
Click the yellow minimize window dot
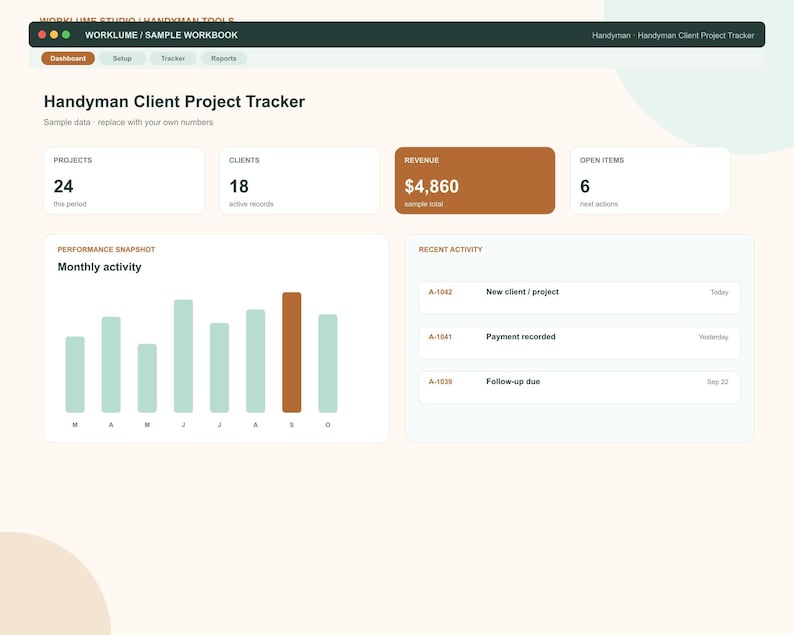coord(54,34)
